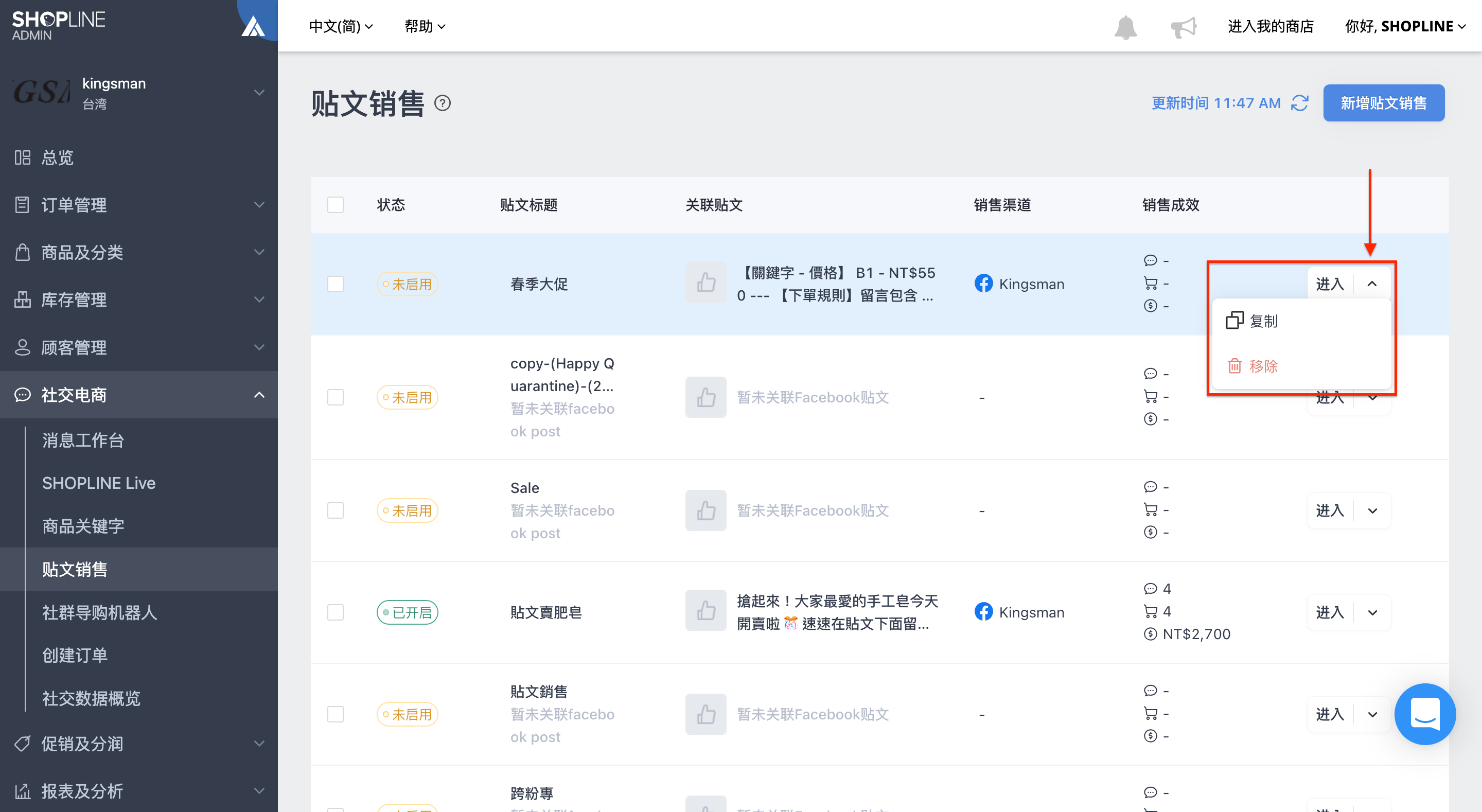Open the 中文(简) language dropdown

[341, 26]
